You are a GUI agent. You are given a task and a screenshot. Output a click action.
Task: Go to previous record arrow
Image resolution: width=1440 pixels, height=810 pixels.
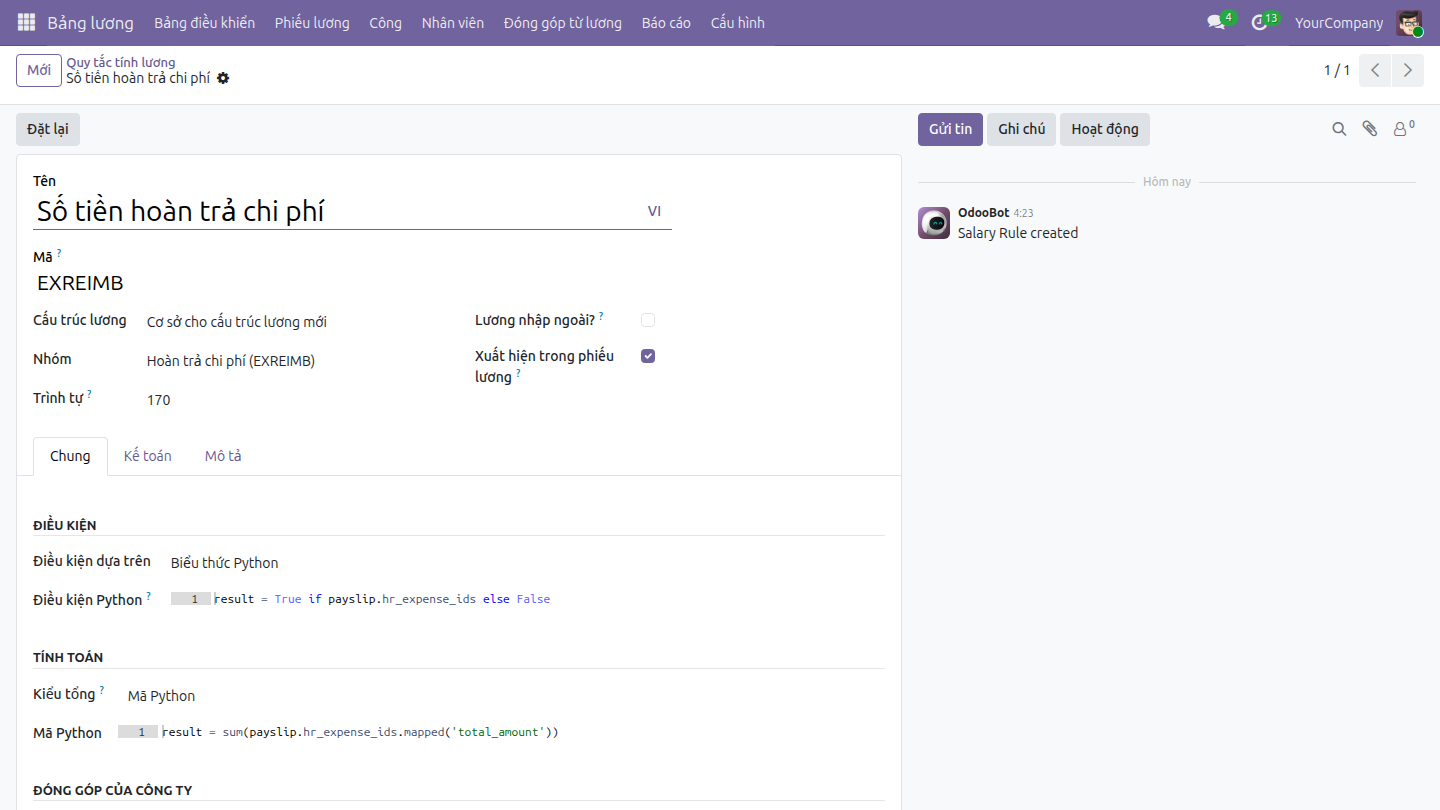1375,70
